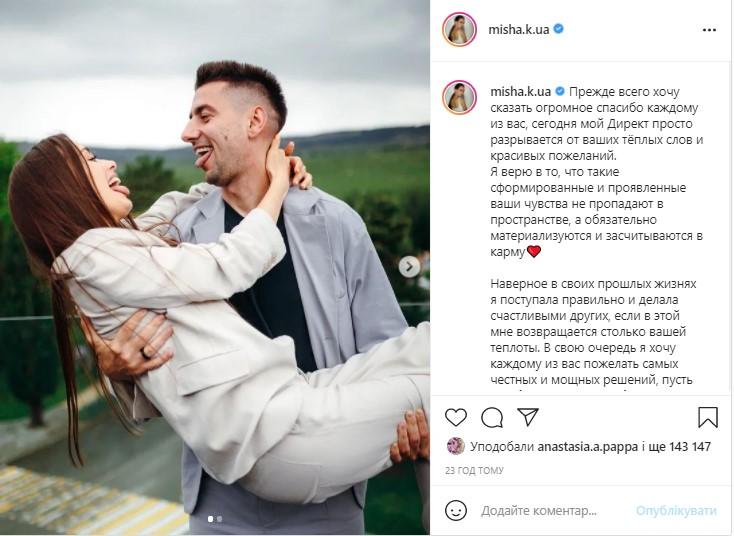The image size is (734, 536).
Task: Select the second carousel dot indicator
Action: click(220, 519)
